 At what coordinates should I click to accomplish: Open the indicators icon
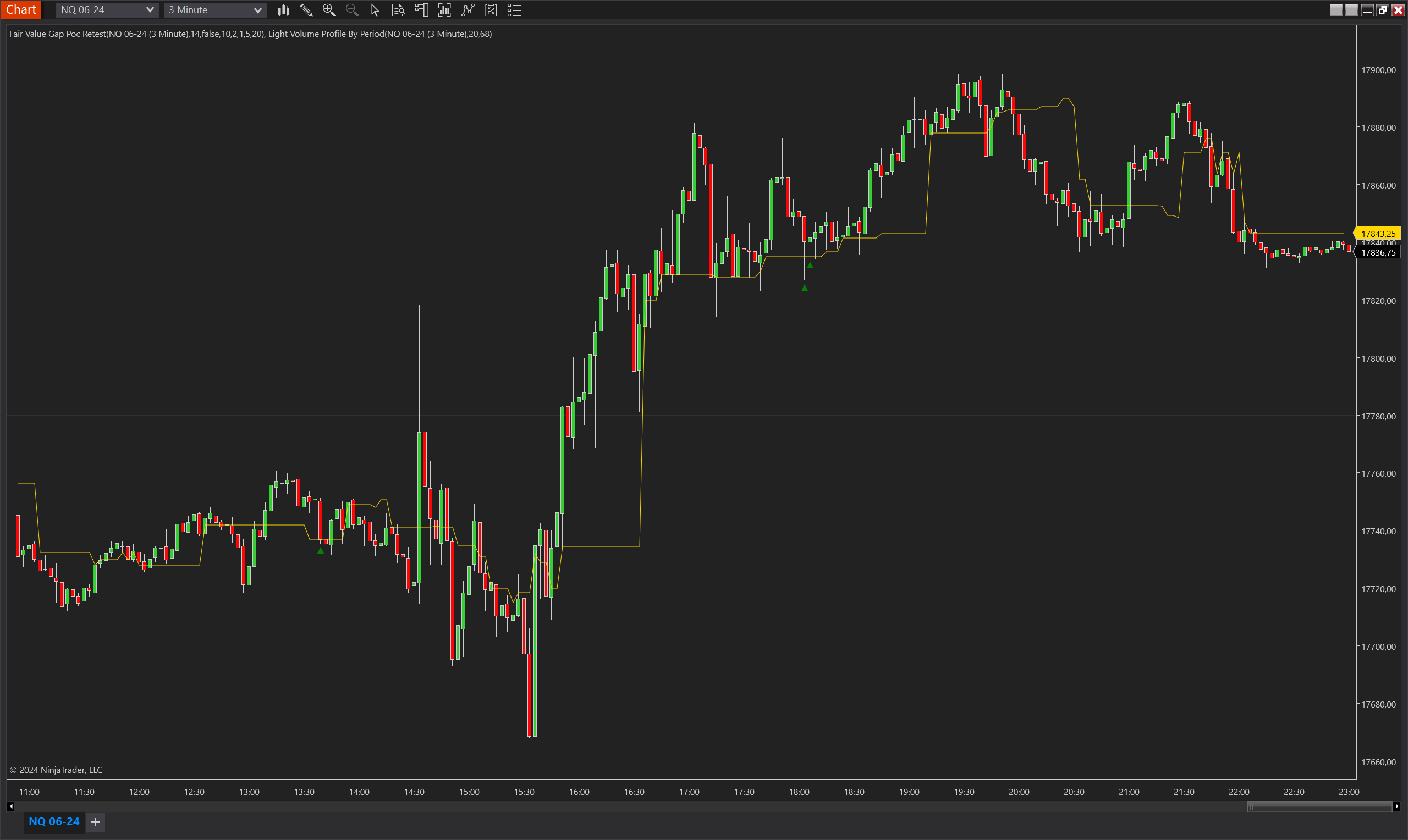(444, 10)
